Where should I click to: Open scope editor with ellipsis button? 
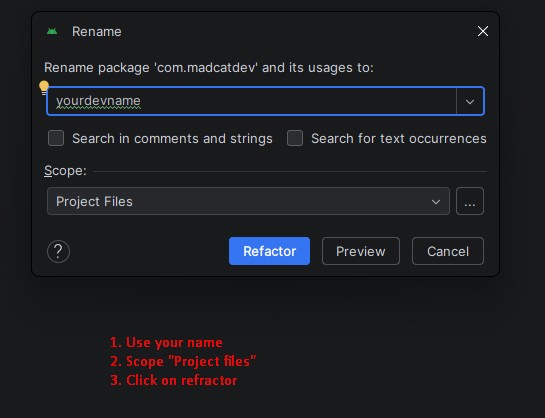[x=470, y=201]
